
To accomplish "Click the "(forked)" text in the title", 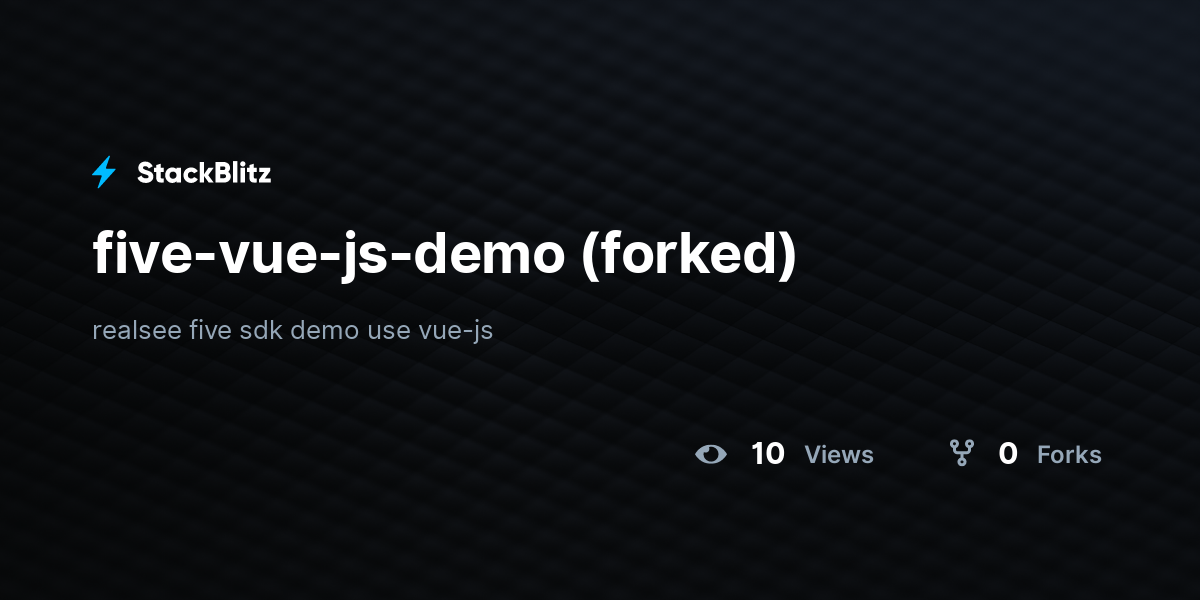I will [x=690, y=255].
